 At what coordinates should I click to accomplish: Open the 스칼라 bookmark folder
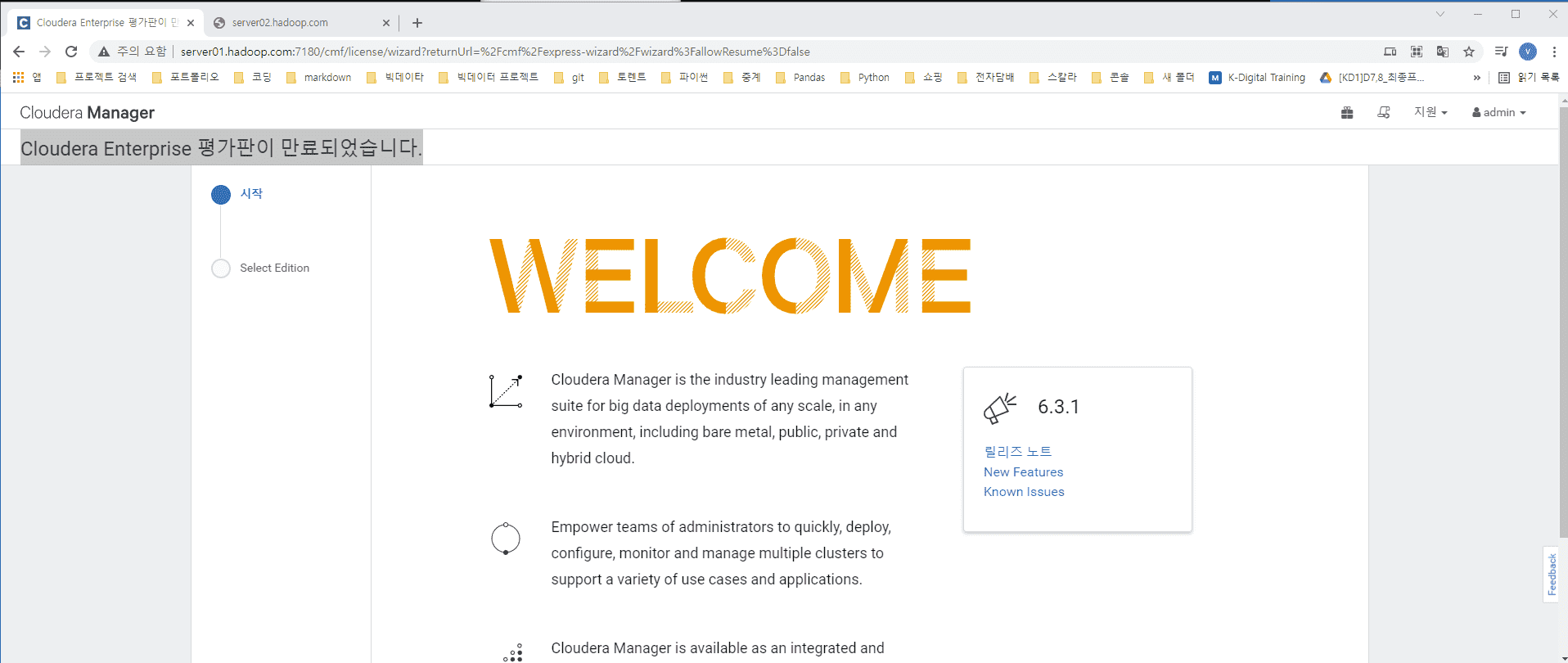pyautogui.click(x=1053, y=78)
